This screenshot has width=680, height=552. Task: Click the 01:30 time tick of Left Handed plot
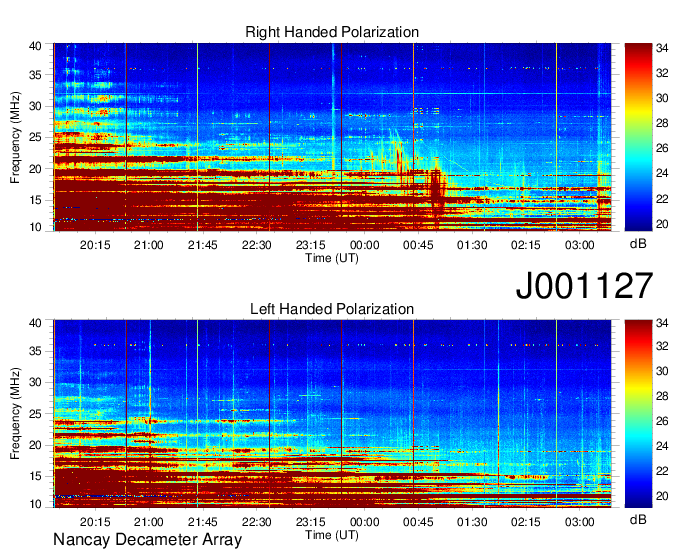pyautogui.click(x=472, y=522)
